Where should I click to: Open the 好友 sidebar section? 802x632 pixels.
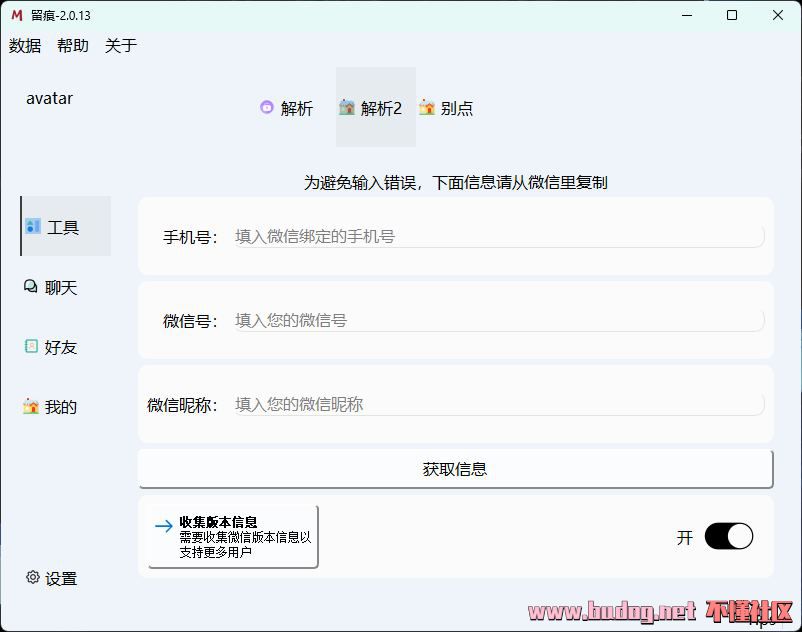click(x=66, y=347)
